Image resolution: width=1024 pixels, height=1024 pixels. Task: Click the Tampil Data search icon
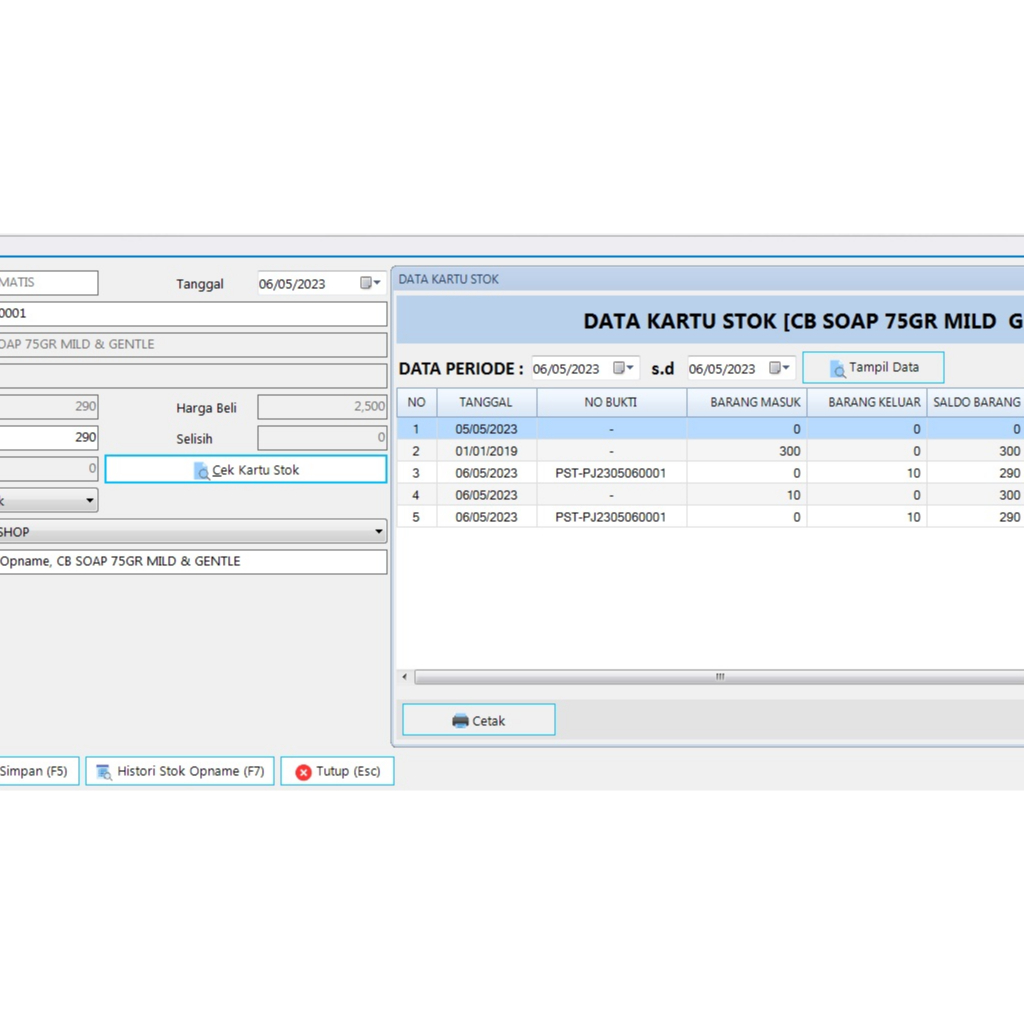click(838, 368)
